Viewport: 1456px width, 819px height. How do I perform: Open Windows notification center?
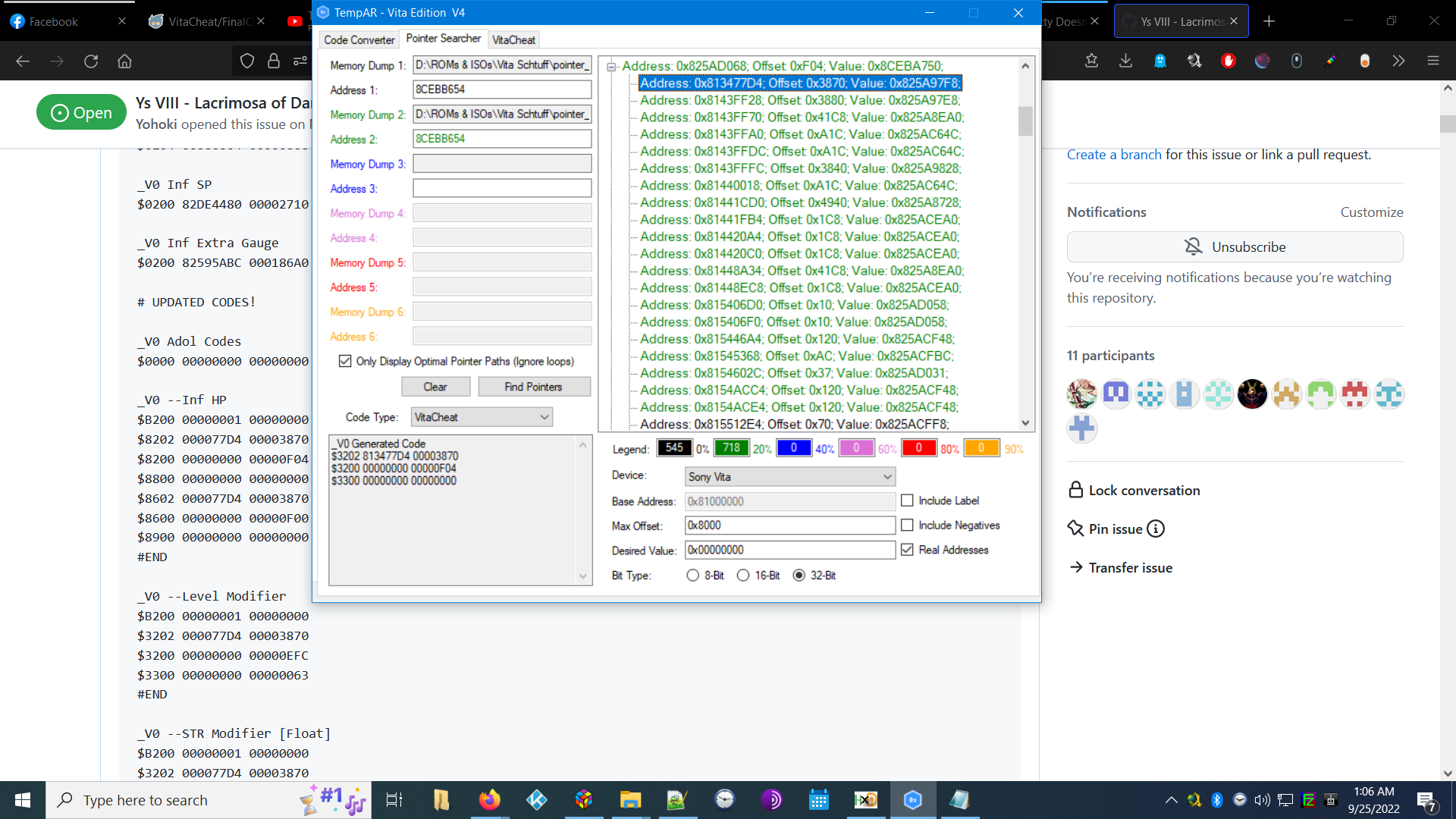(x=1426, y=801)
